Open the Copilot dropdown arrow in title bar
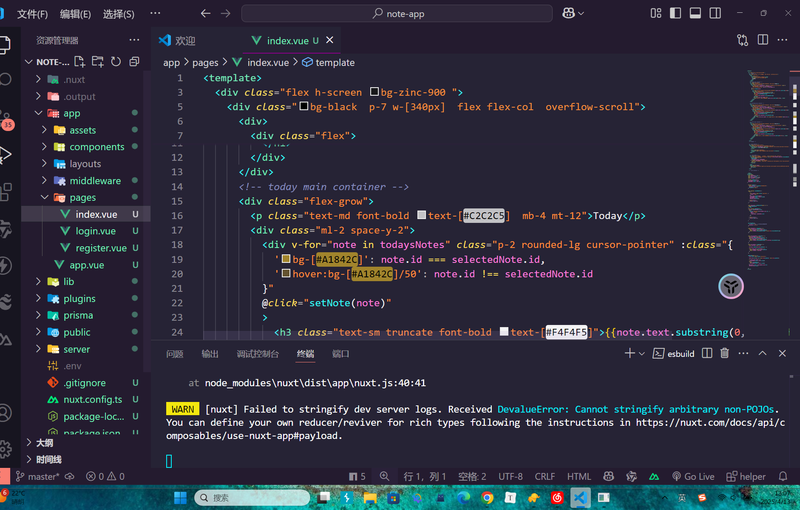Image resolution: width=800 pixels, height=510 pixels. [x=581, y=14]
